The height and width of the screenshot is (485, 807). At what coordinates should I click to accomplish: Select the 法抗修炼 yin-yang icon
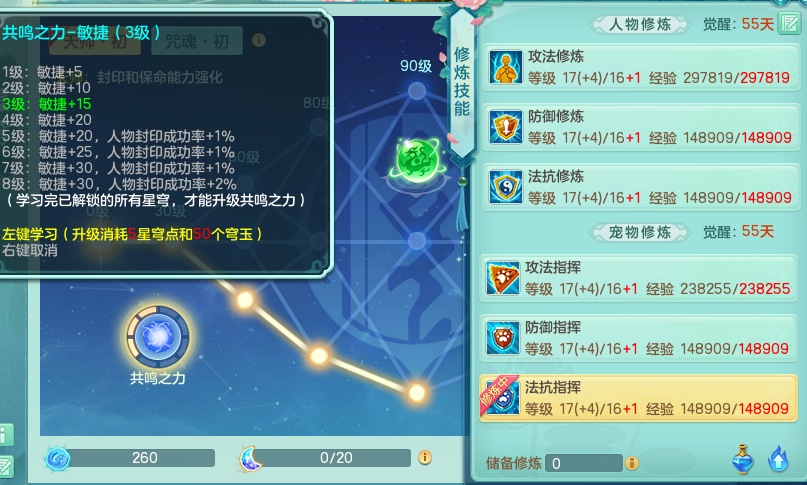tap(505, 187)
